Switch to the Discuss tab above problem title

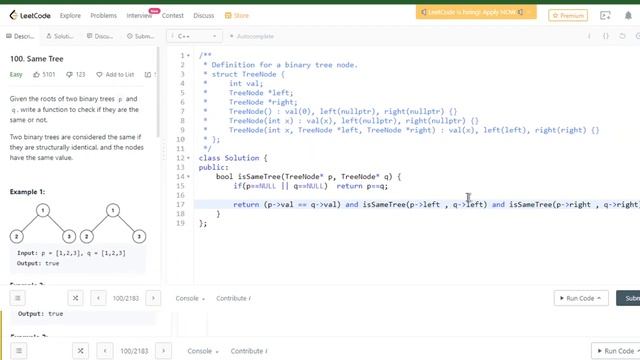click(x=100, y=36)
